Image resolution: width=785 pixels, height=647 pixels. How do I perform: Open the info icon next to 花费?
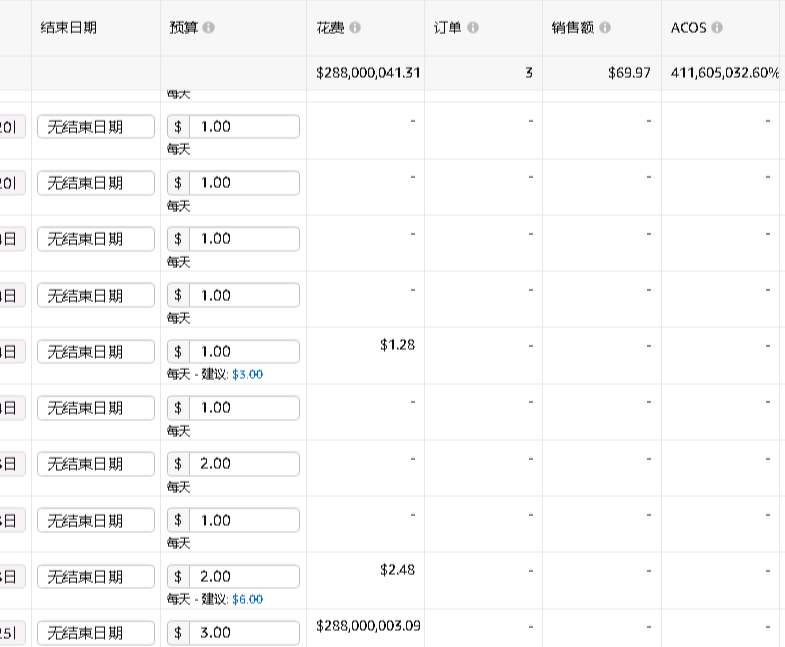(355, 28)
